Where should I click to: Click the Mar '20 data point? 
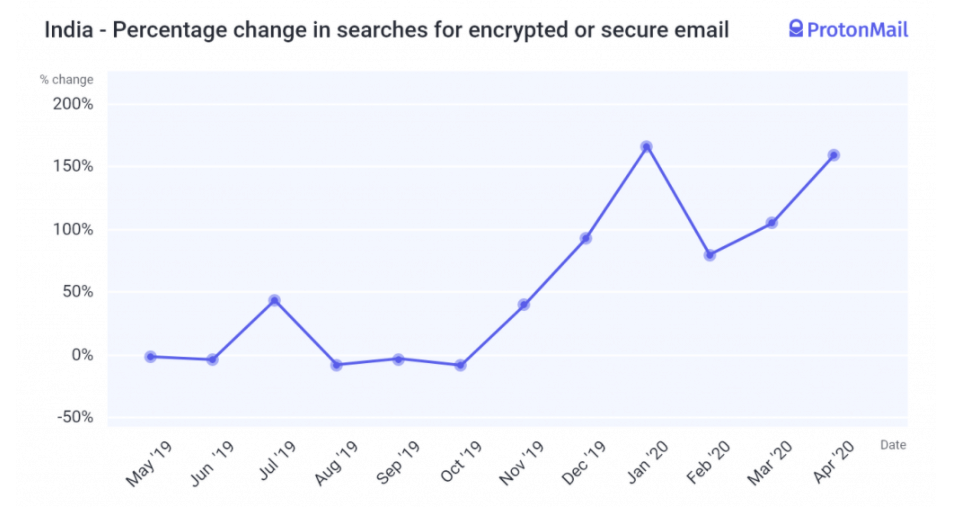coord(771,223)
